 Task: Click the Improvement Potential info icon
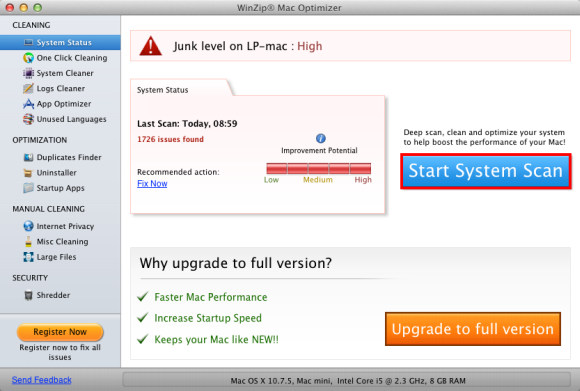tap(321, 138)
